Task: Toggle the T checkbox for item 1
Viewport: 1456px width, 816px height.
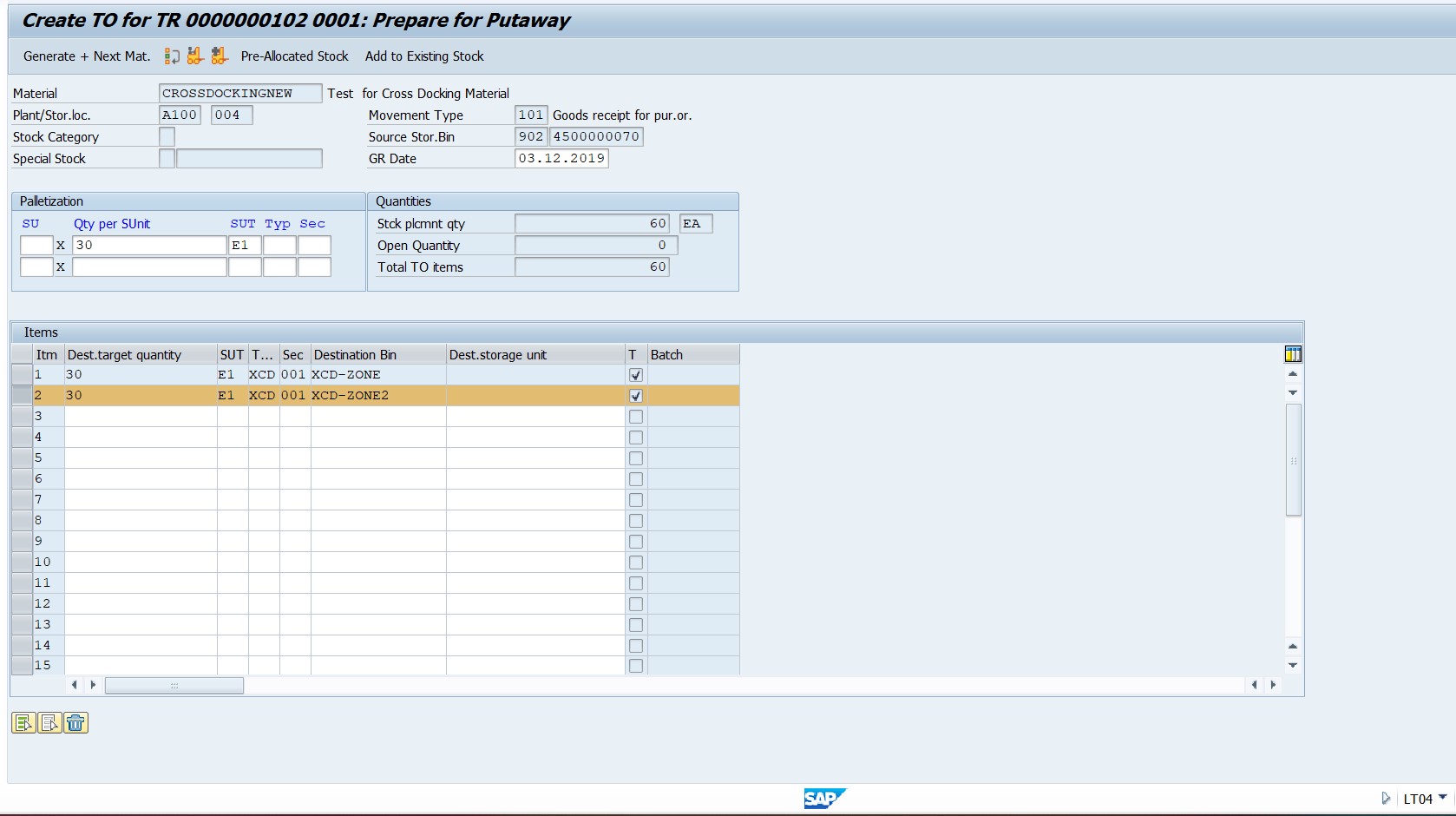Action: click(636, 375)
